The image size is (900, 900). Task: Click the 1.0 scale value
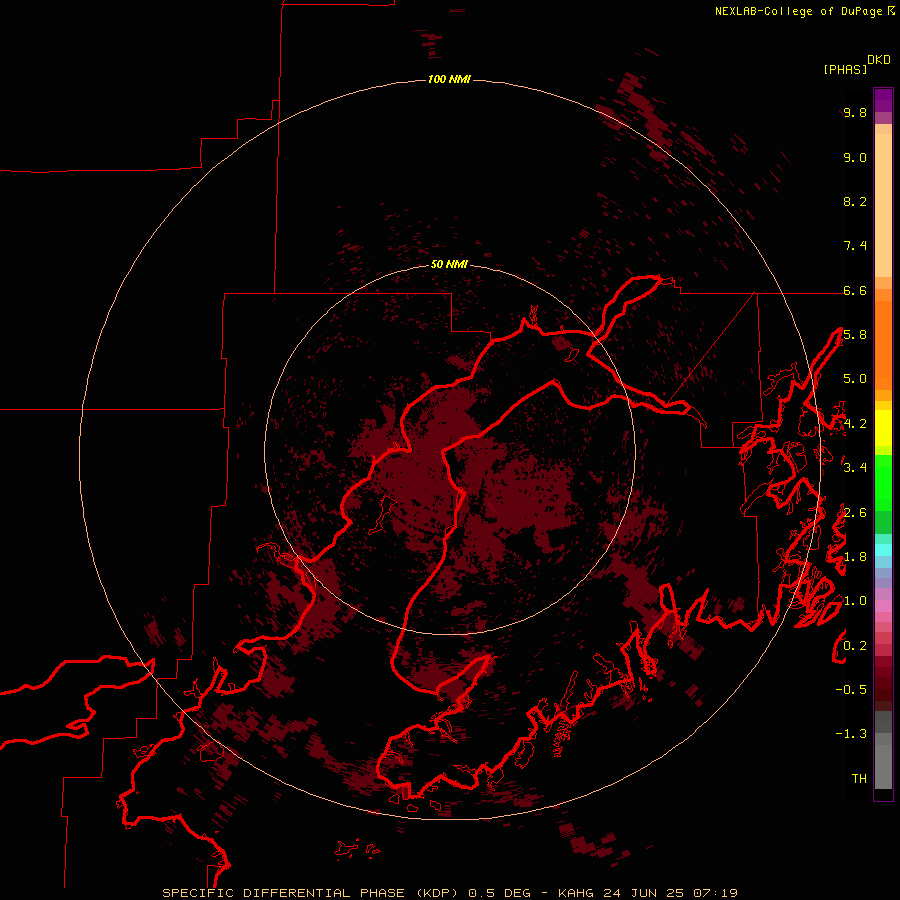coord(855,601)
